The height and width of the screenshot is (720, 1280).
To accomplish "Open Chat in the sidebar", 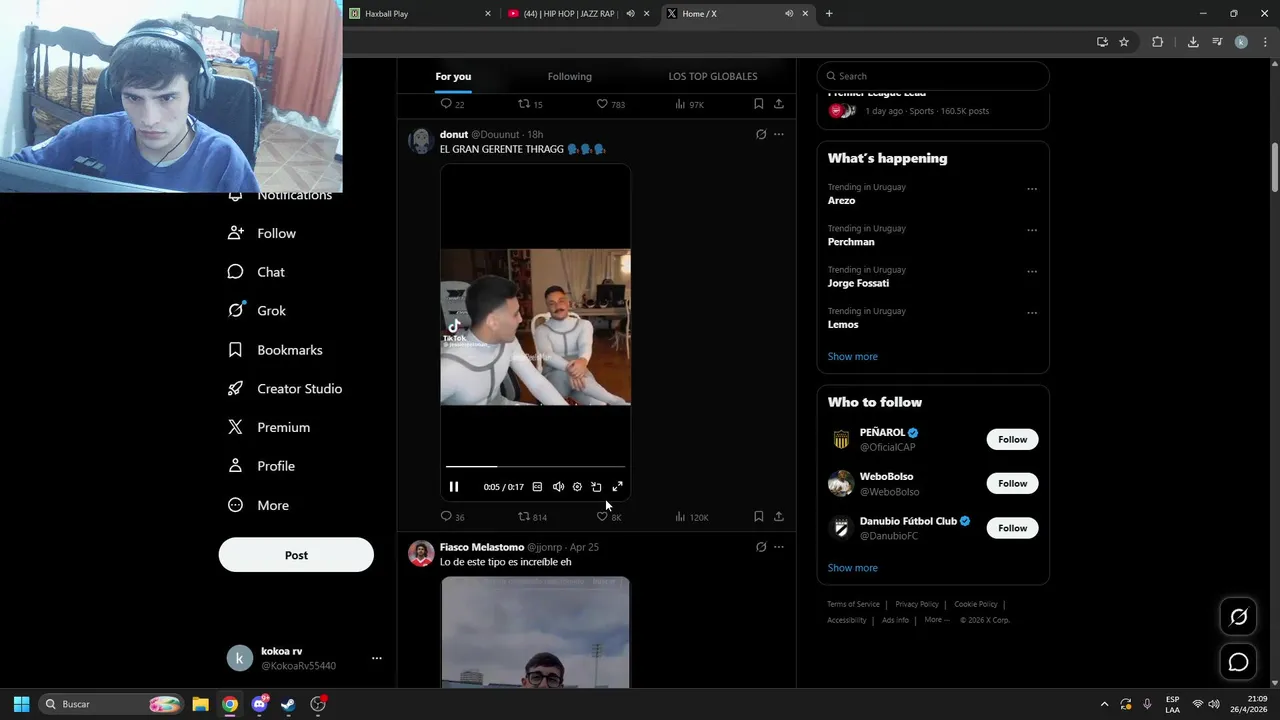I will 256,272.
